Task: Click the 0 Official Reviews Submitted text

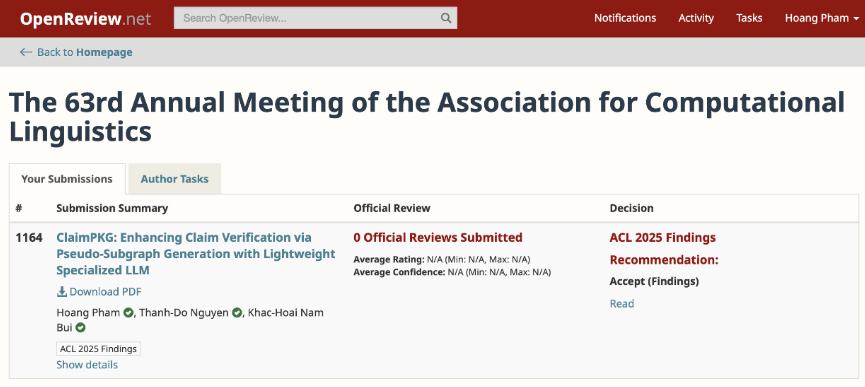Action: click(x=437, y=238)
